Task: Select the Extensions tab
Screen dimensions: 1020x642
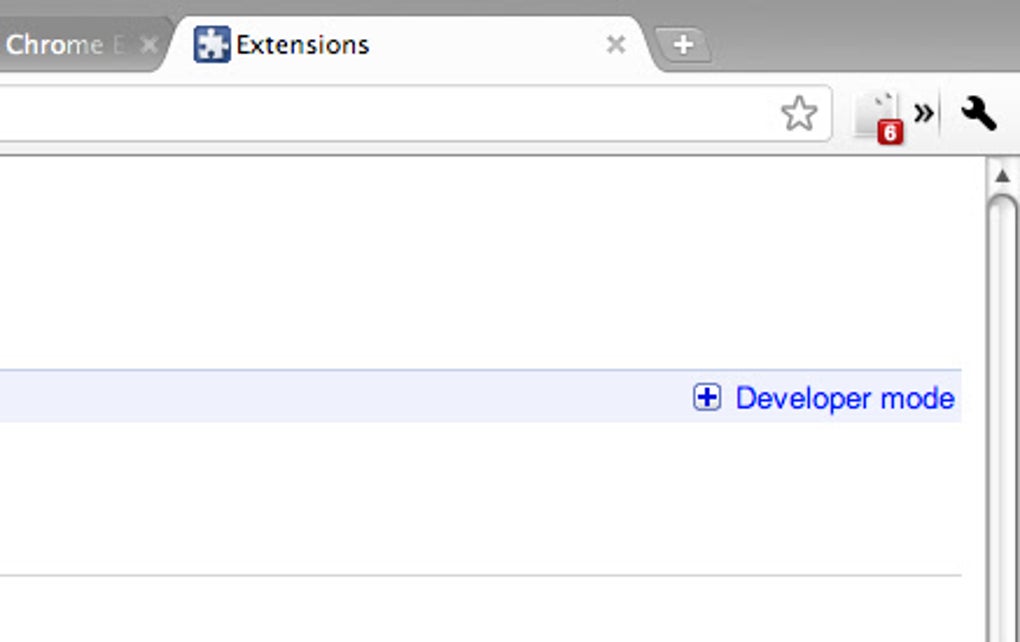Action: point(300,44)
